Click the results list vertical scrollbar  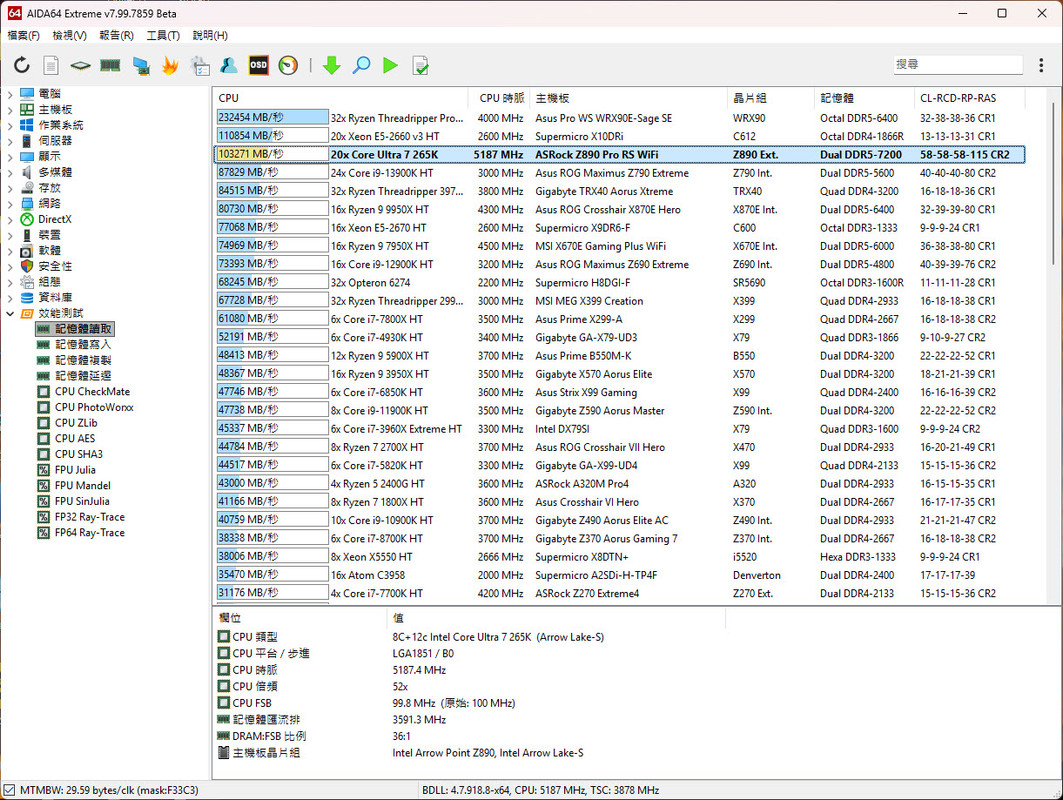1053,183
